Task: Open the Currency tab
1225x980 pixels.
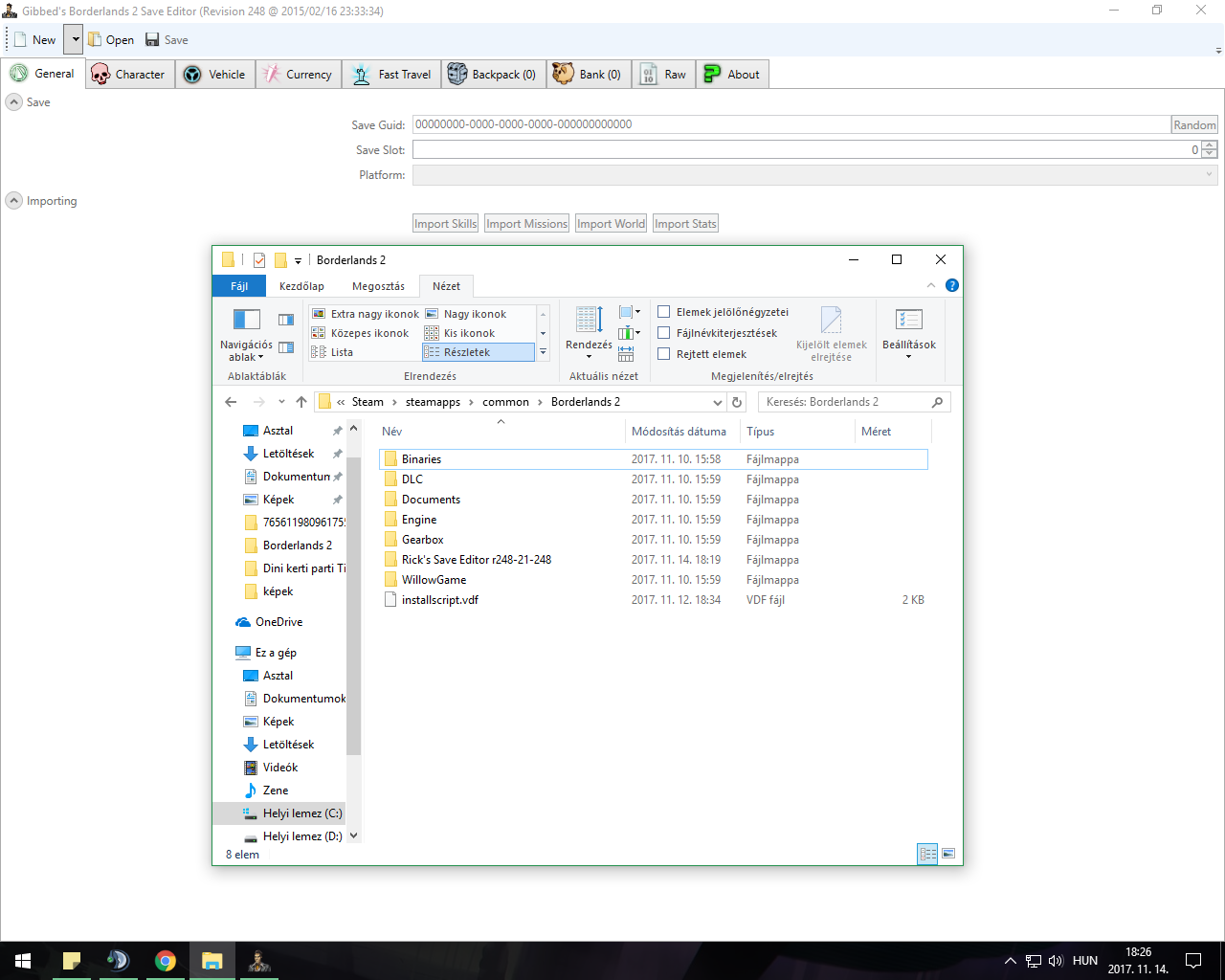Action: pos(299,75)
